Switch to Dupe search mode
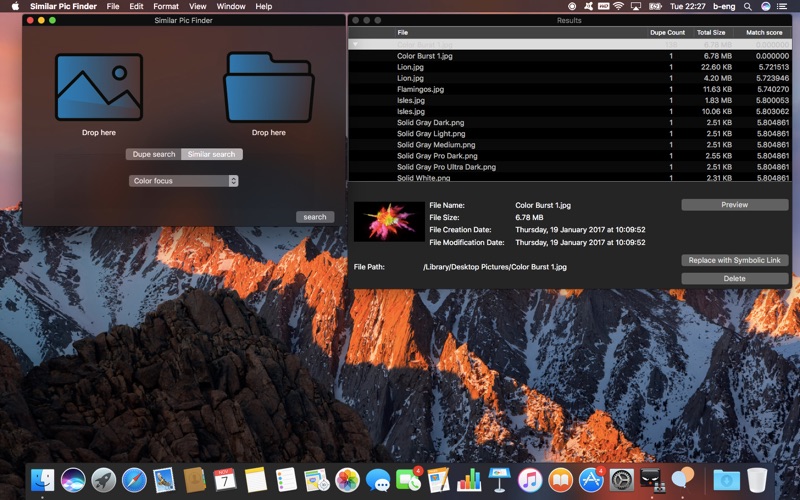800x500 pixels. [154, 154]
